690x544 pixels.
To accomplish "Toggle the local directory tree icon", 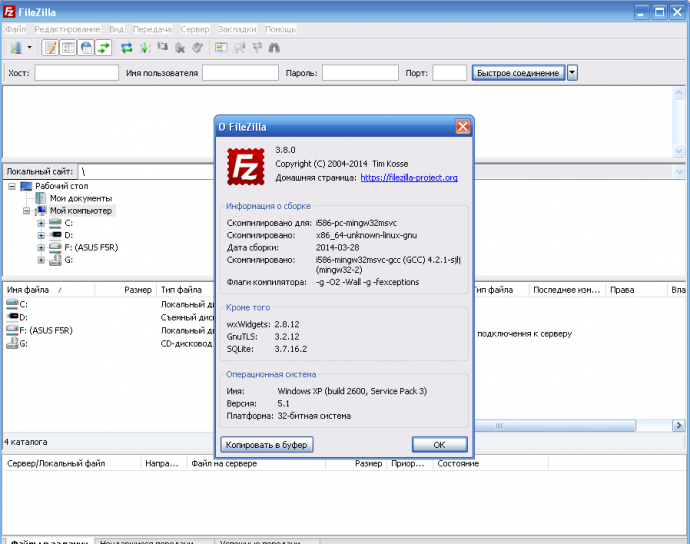I will (x=68, y=48).
